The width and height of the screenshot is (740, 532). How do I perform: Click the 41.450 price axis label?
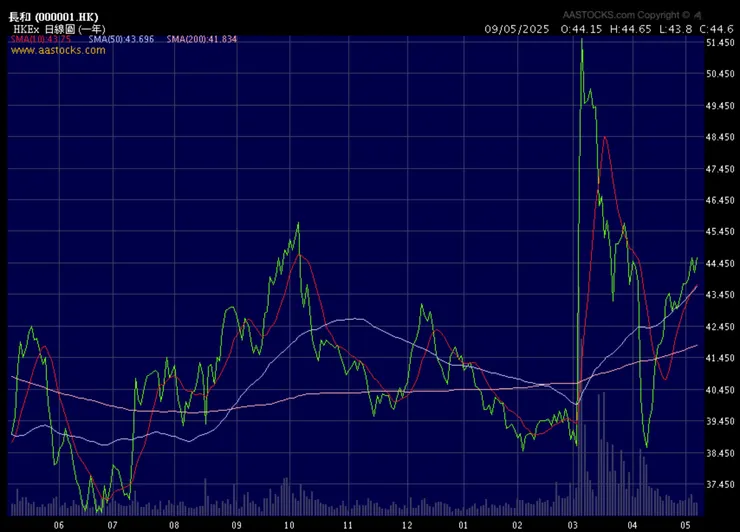click(x=720, y=358)
